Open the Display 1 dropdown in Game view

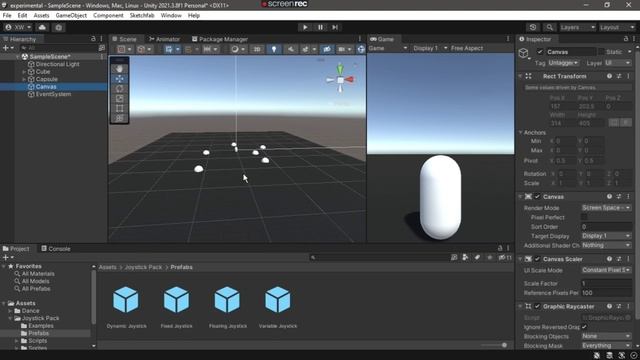pyautogui.click(x=430, y=48)
